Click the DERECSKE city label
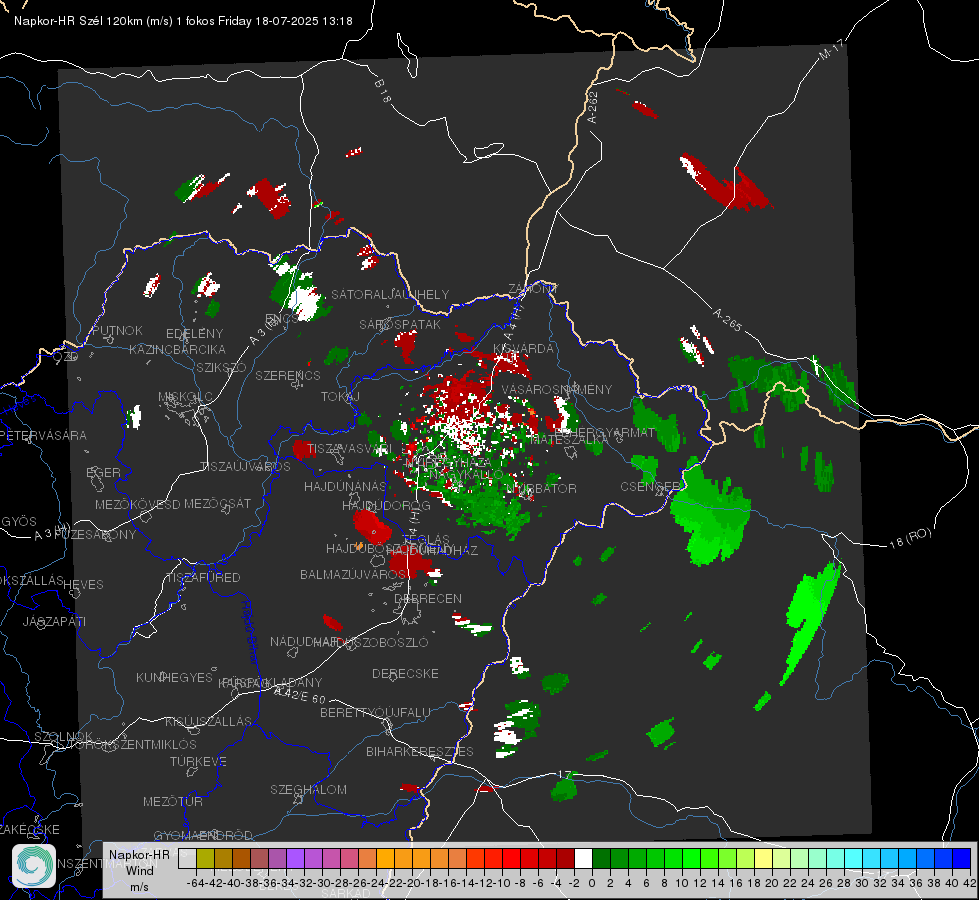Screen dimensions: 979x900 [x=405, y=674]
